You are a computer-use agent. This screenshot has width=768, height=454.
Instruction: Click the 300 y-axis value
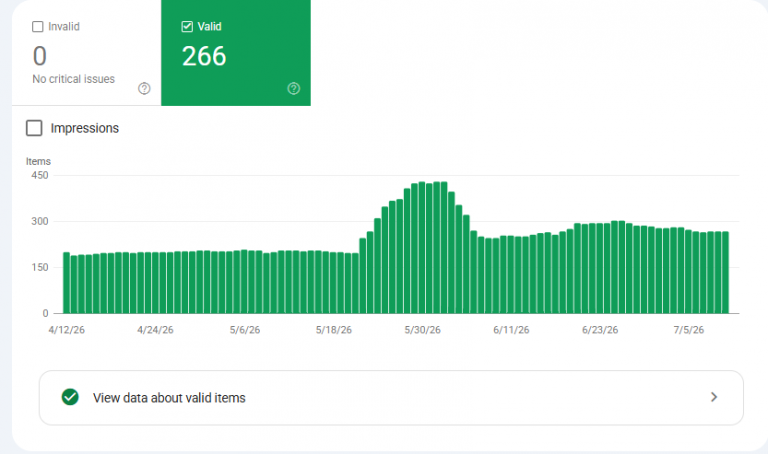40,221
